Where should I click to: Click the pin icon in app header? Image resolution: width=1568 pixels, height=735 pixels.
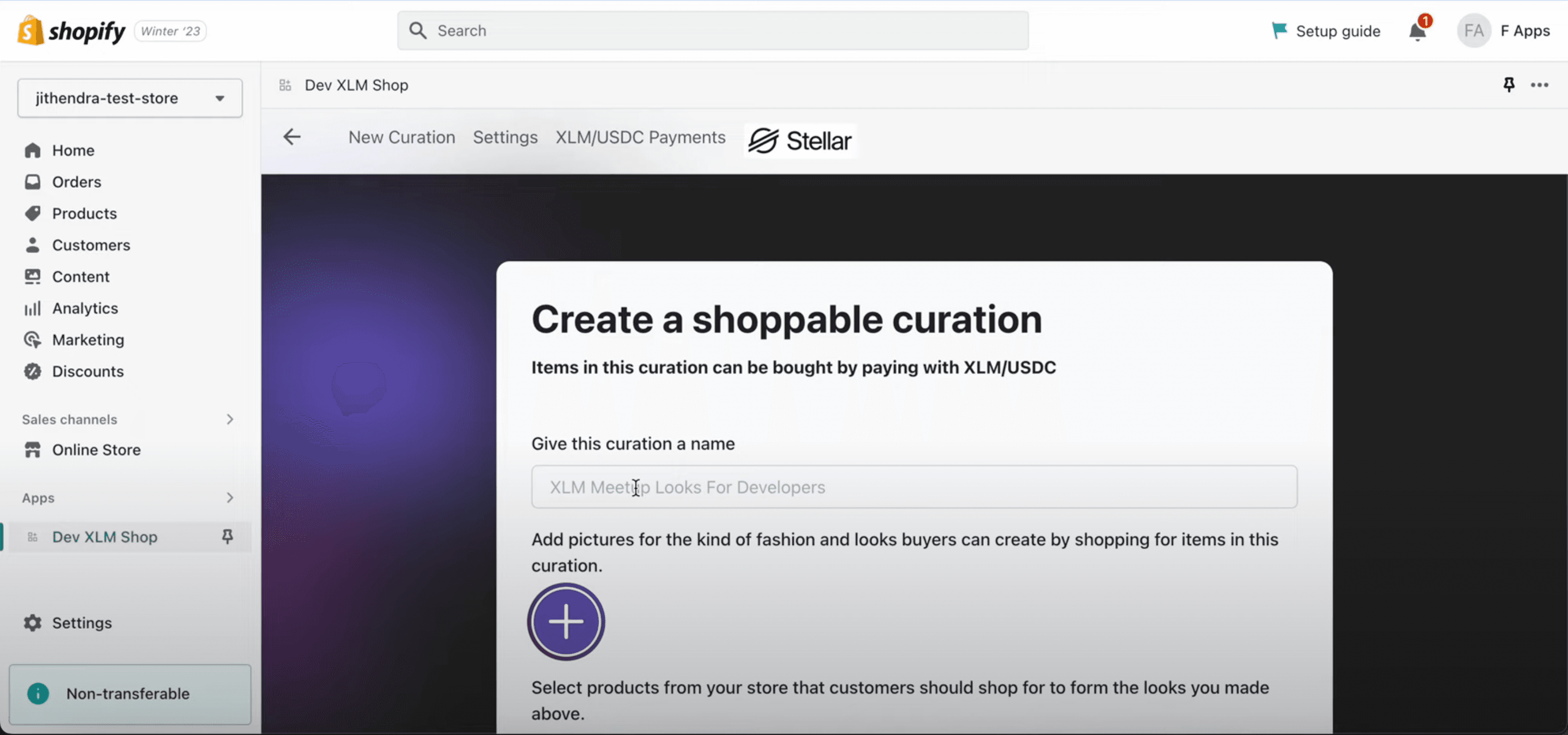1508,84
